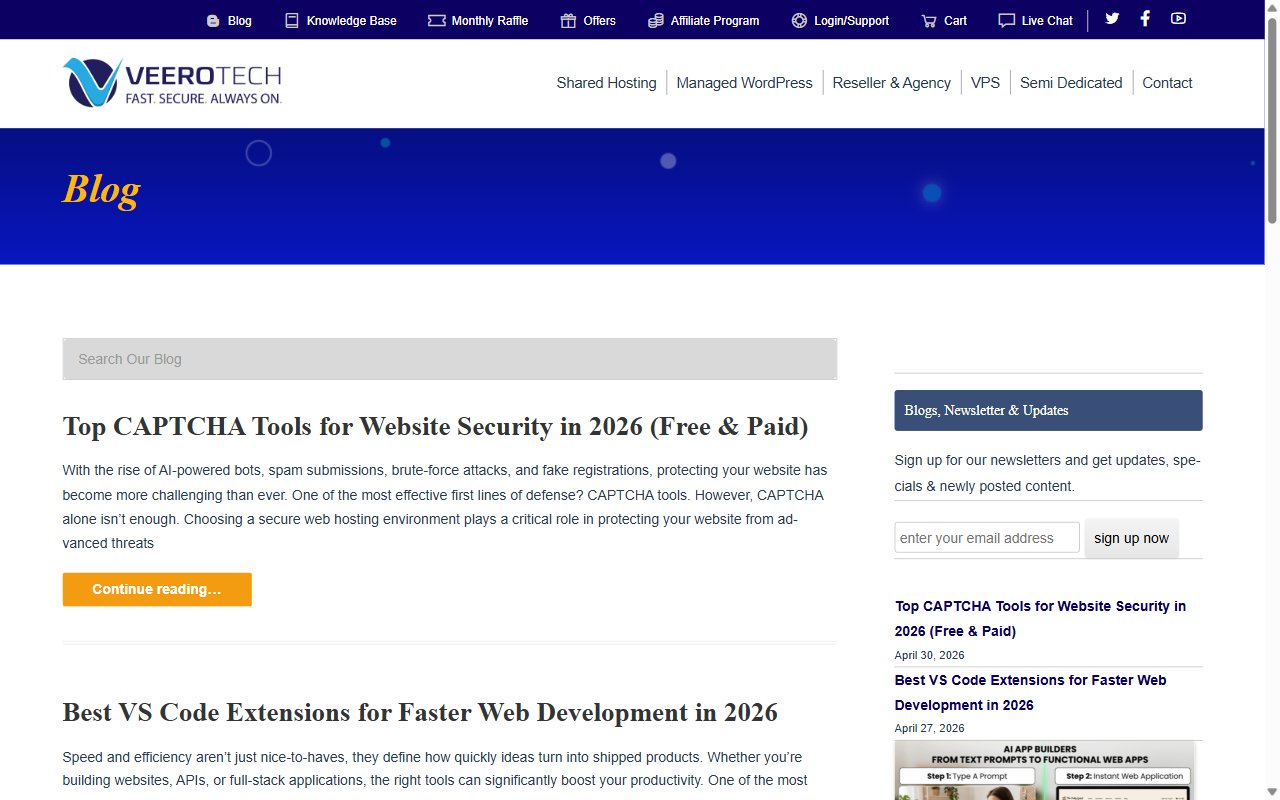Viewport: 1280px width, 800px height.
Task: Click the April 30, 2026 date text
Action: point(930,655)
